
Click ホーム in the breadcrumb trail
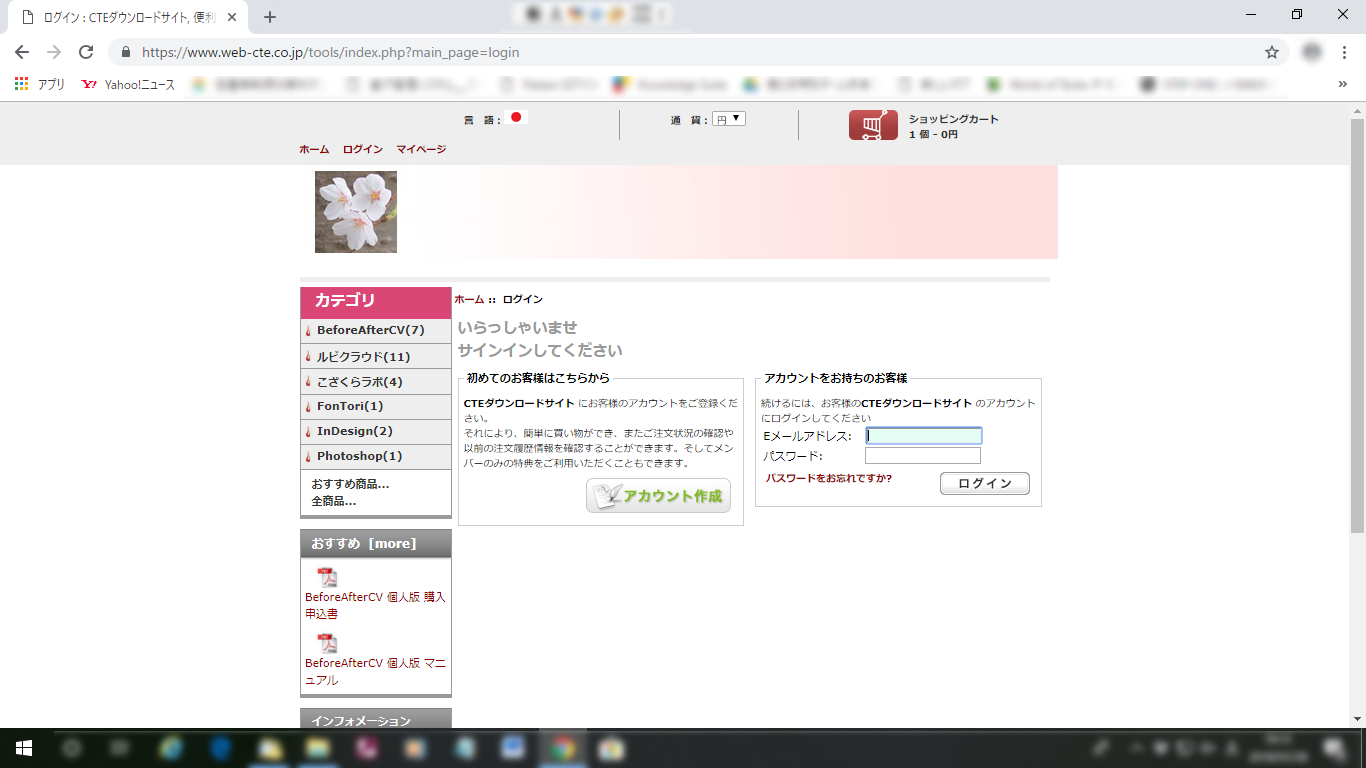(469, 299)
